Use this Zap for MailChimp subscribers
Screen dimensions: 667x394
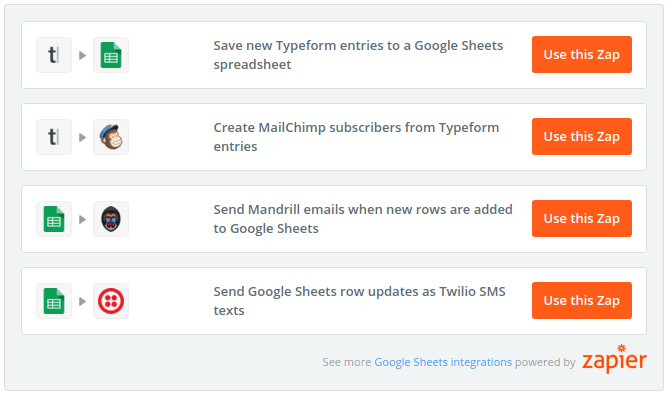point(581,137)
